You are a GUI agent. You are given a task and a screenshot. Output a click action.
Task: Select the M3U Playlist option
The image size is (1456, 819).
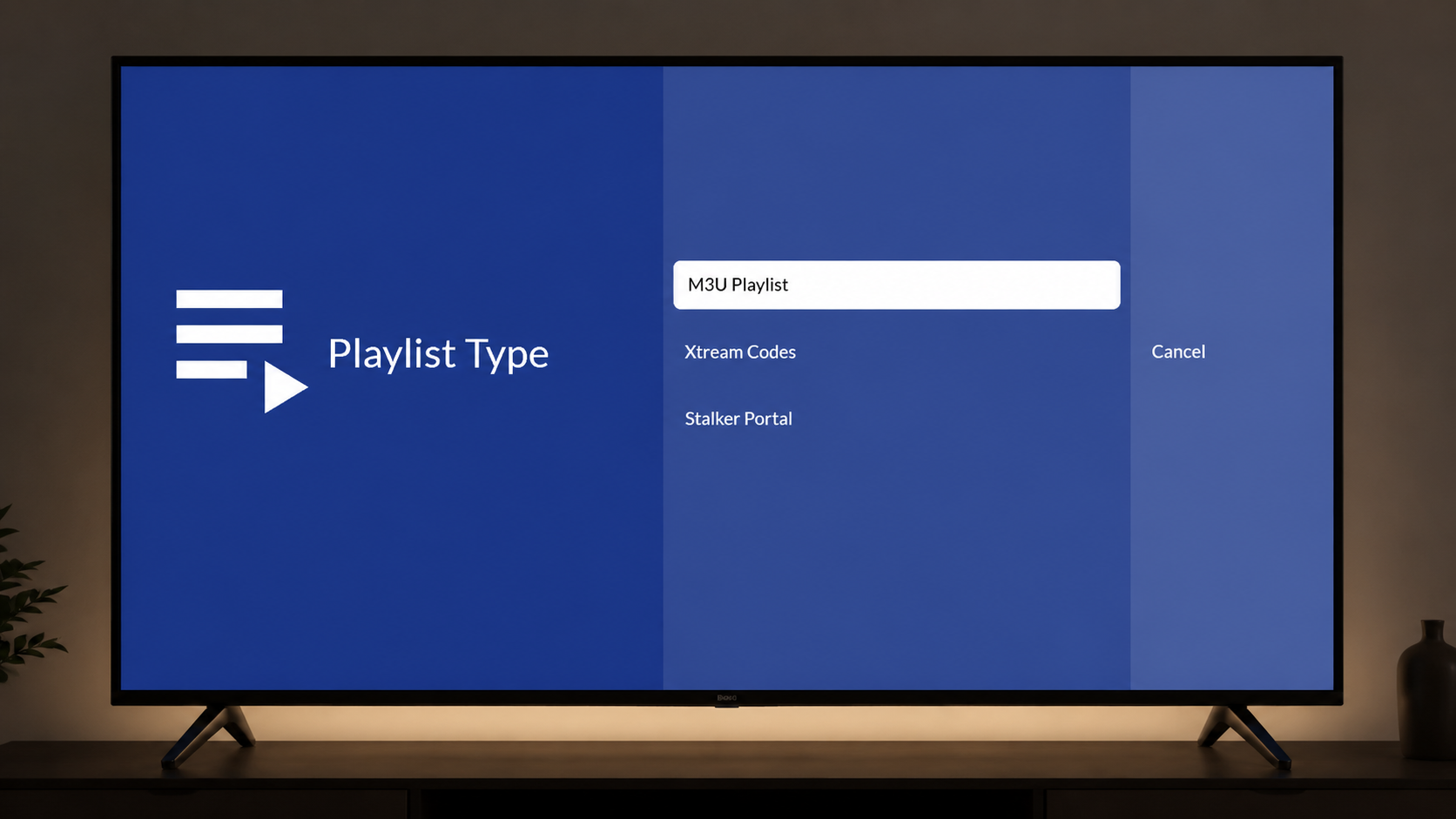point(896,285)
